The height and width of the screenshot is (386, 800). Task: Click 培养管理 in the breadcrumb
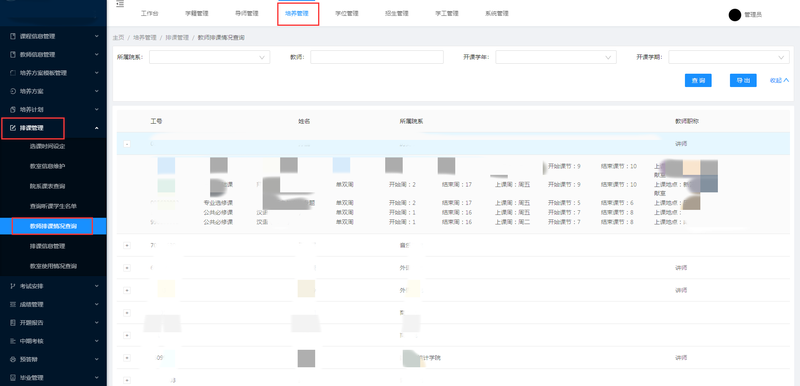coord(145,38)
